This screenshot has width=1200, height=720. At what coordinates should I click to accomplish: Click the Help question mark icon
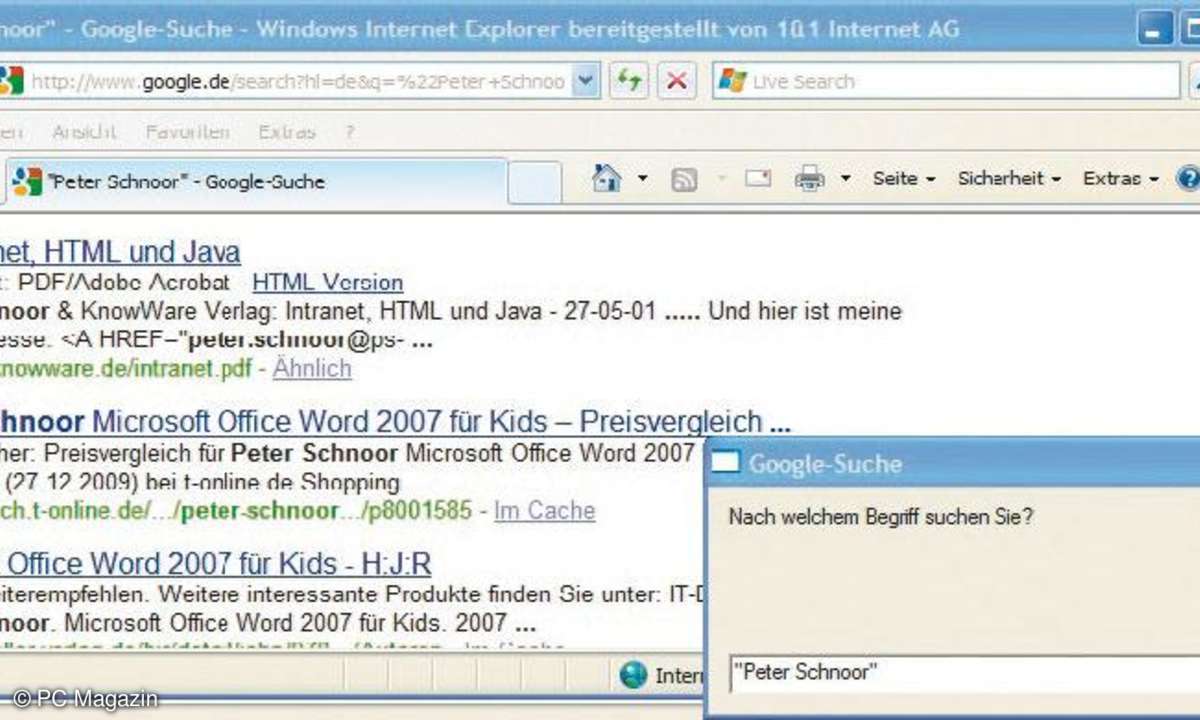(1188, 179)
